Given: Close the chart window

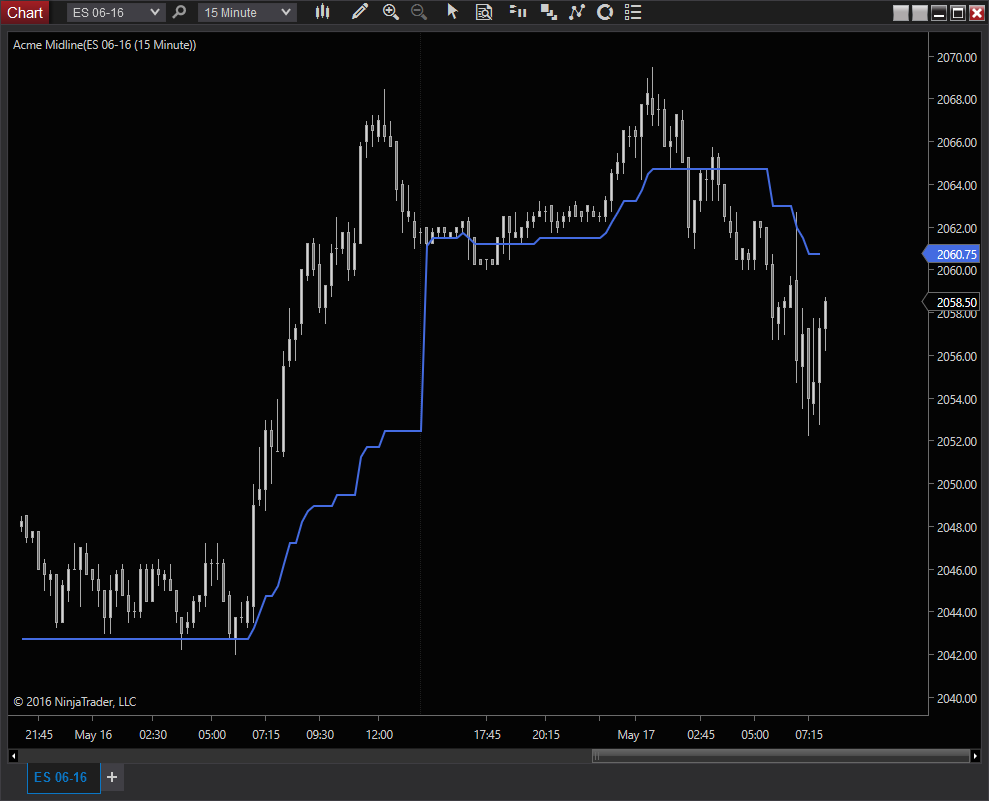Looking at the screenshot, I should point(976,13).
